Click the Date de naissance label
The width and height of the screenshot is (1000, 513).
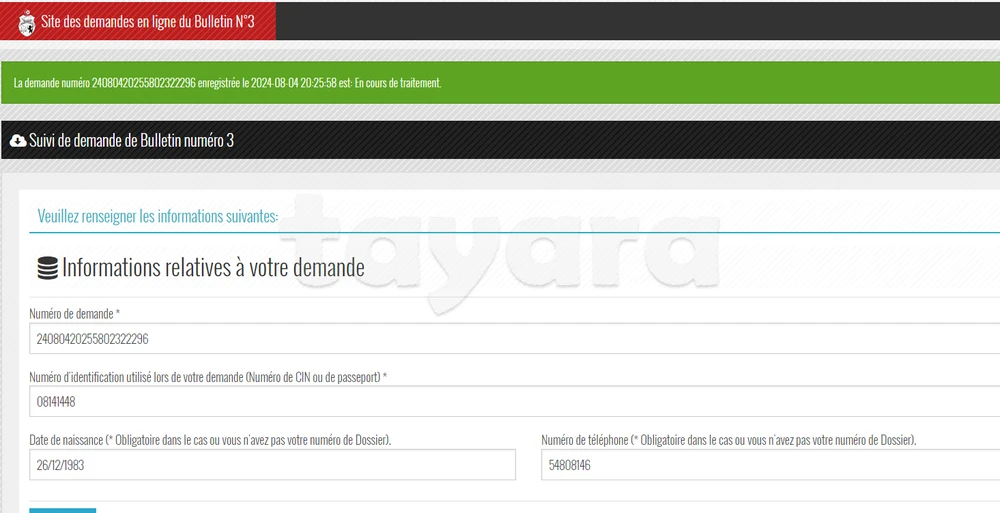point(209,440)
